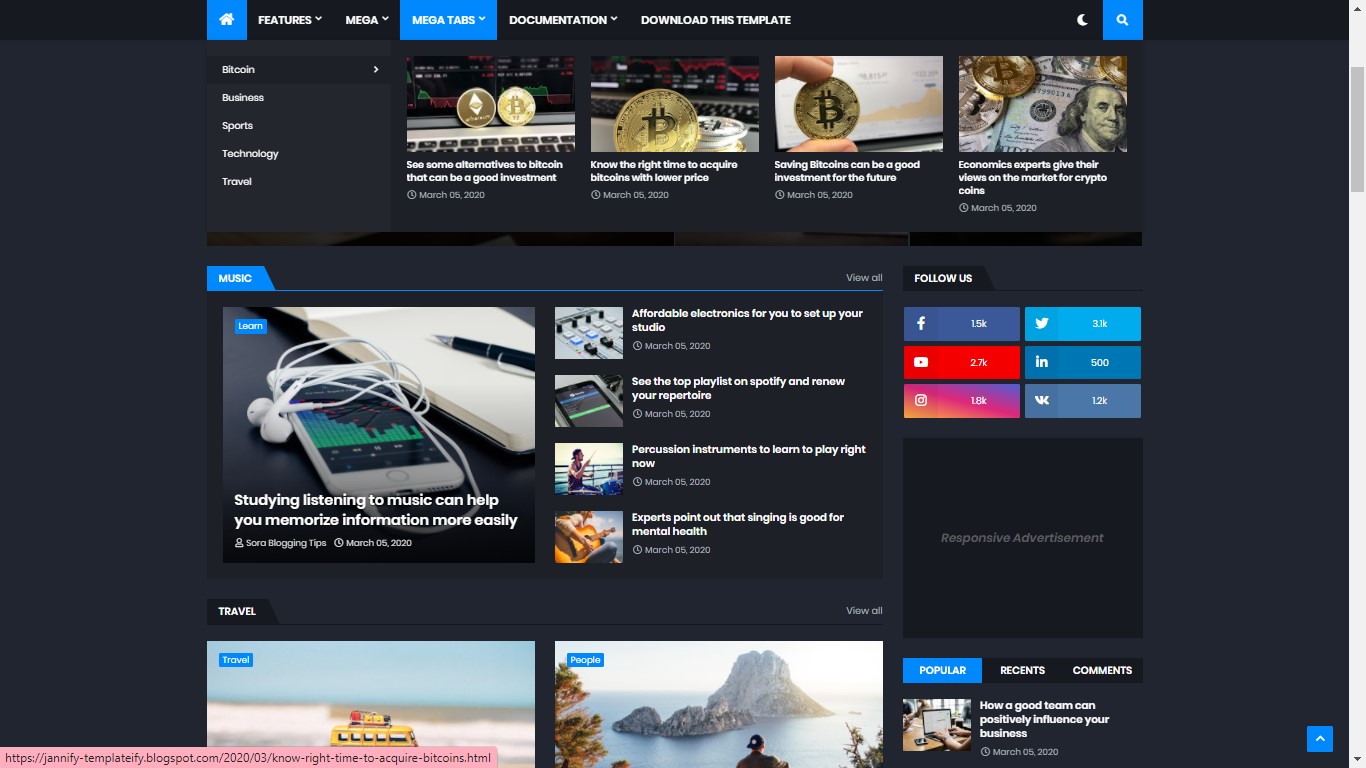The width and height of the screenshot is (1366, 768).
Task: Open the Mega Tabs menu
Action: tap(447, 20)
